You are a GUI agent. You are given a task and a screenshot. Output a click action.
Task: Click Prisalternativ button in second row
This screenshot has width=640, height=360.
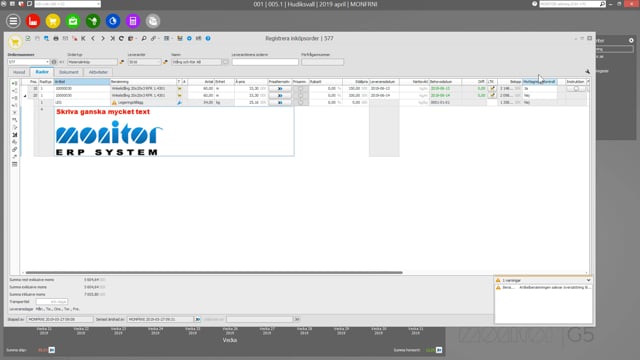point(280,95)
